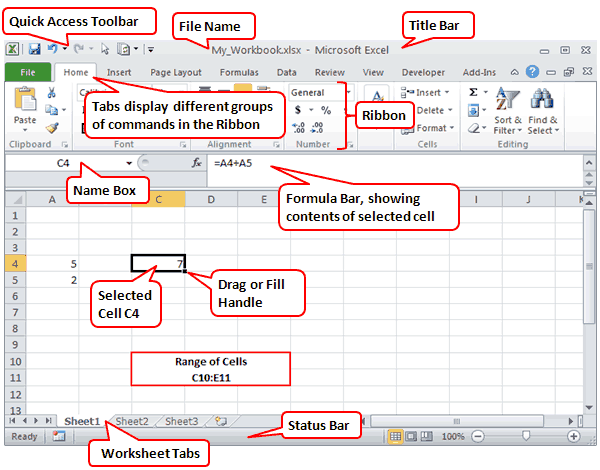Screen dimensions: 600x470
Task: Open Sort & Filter
Action: coord(507,111)
